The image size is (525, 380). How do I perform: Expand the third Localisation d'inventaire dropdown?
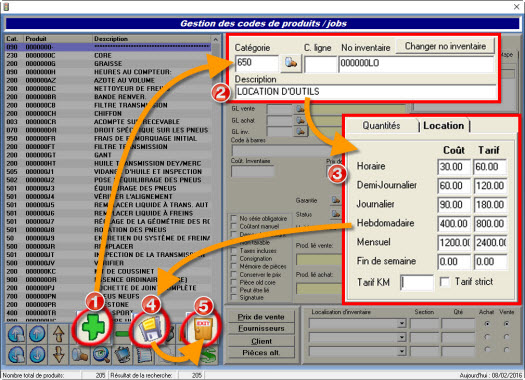401,352
